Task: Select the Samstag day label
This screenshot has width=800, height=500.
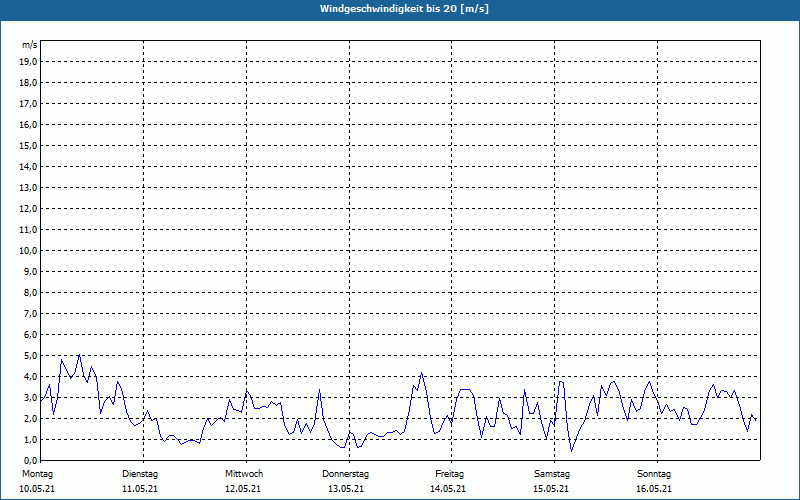Action: [552, 473]
